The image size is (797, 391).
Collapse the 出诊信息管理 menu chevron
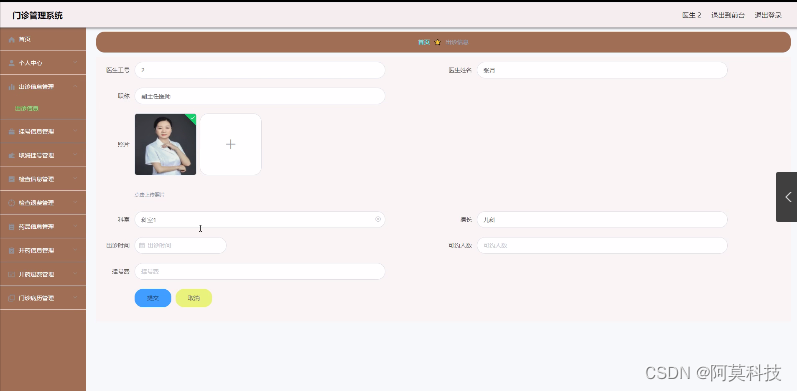tap(75, 86)
